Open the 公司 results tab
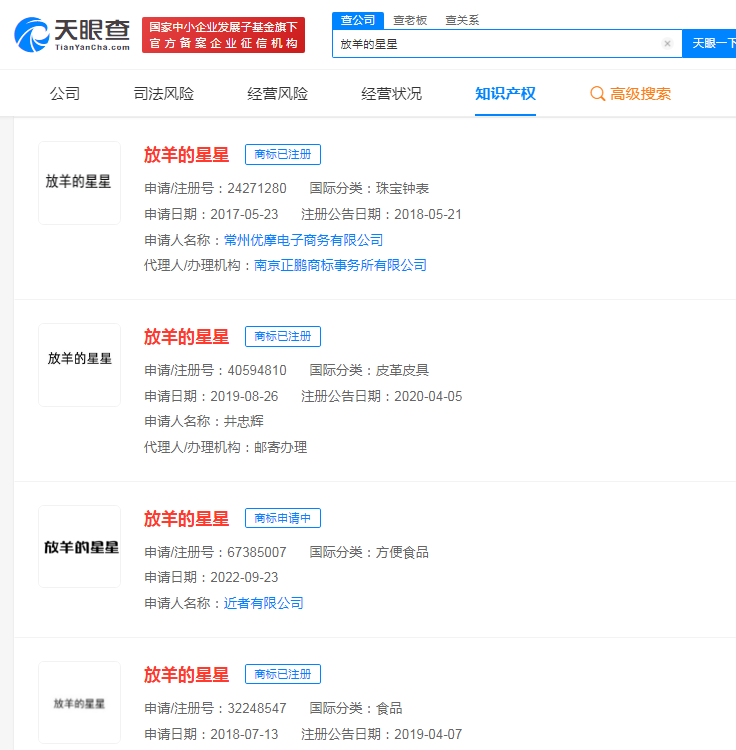 pyautogui.click(x=65, y=93)
